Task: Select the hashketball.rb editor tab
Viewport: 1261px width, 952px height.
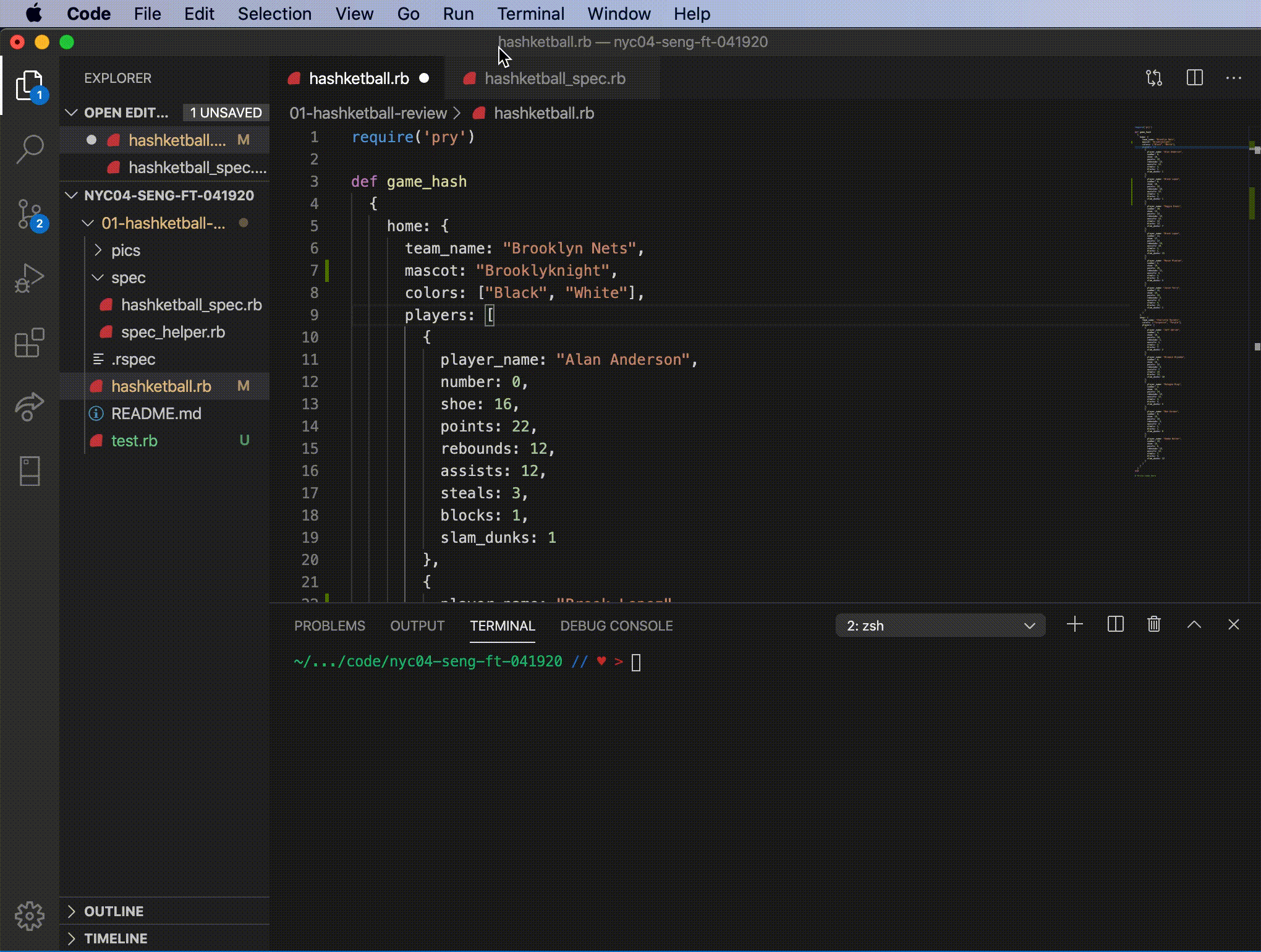Action: tap(358, 79)
